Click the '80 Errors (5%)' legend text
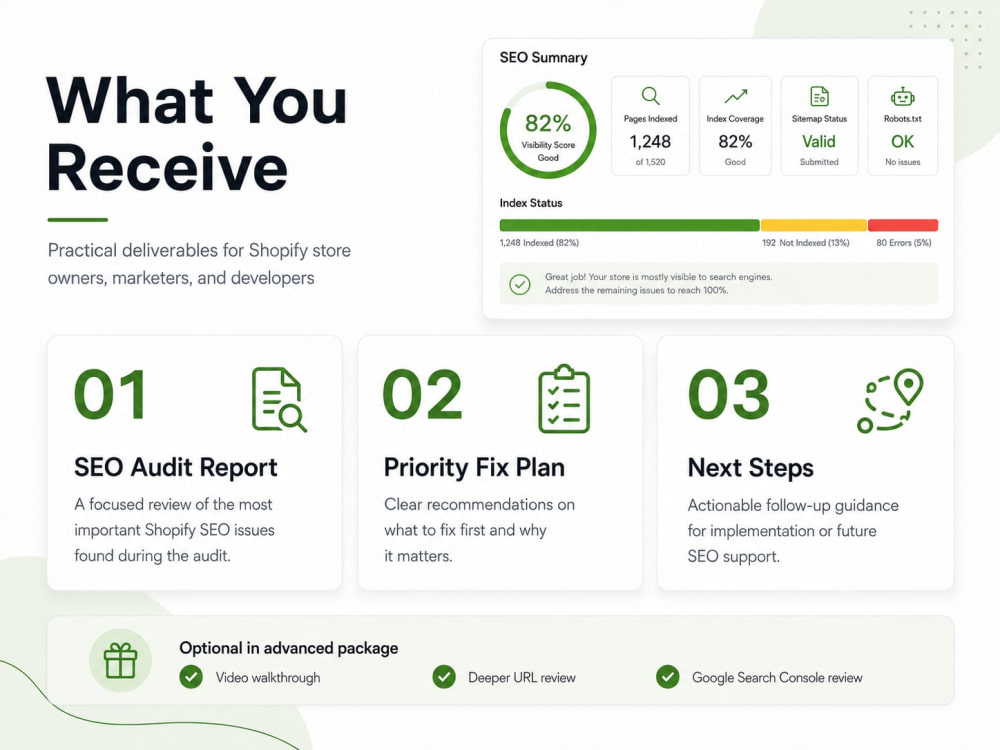 pos(903,243)
